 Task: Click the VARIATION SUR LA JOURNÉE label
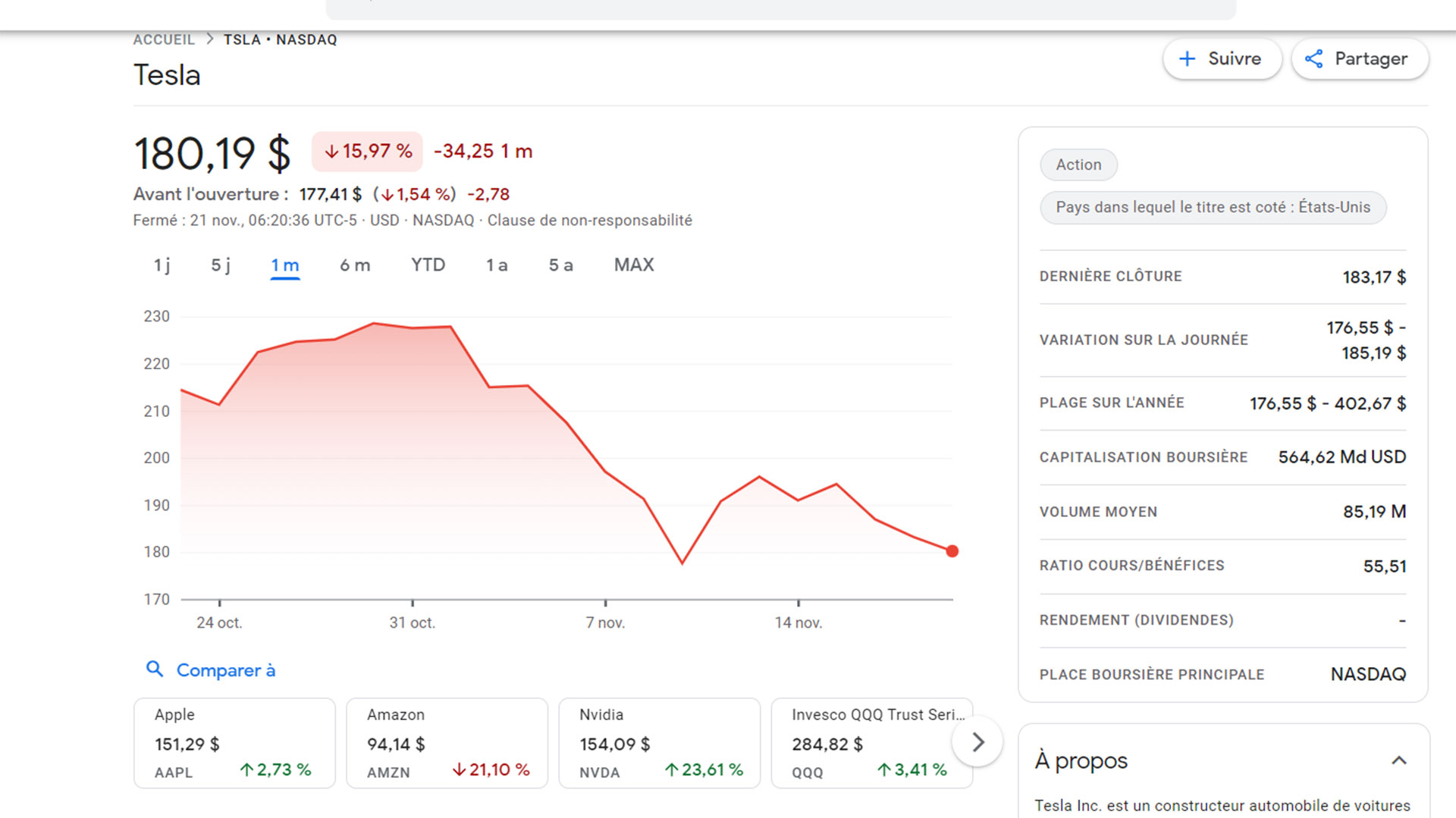pyautogui.click(x=1144, y=340)
